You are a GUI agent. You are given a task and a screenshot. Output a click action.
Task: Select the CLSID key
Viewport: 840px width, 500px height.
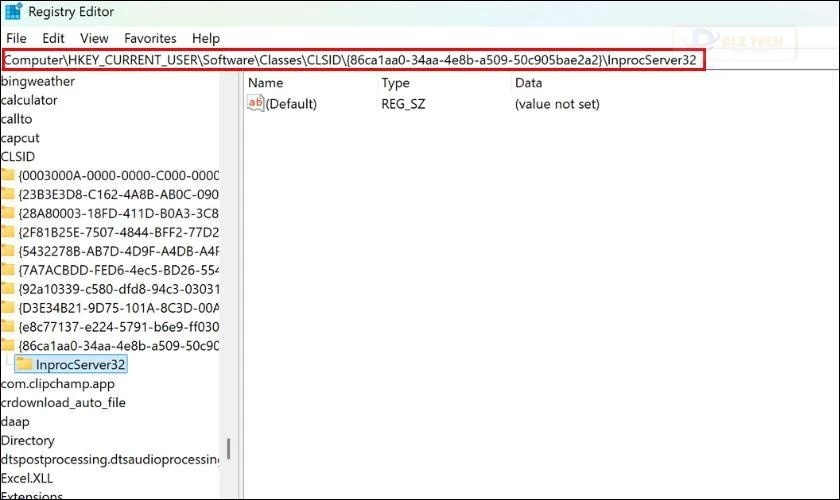[x=18, y=157]
